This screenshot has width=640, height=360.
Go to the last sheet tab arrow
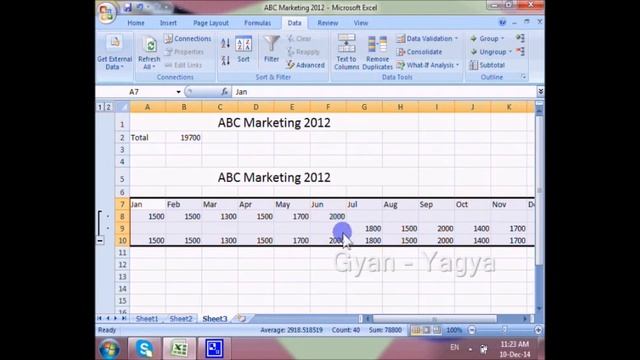(124, 318)
